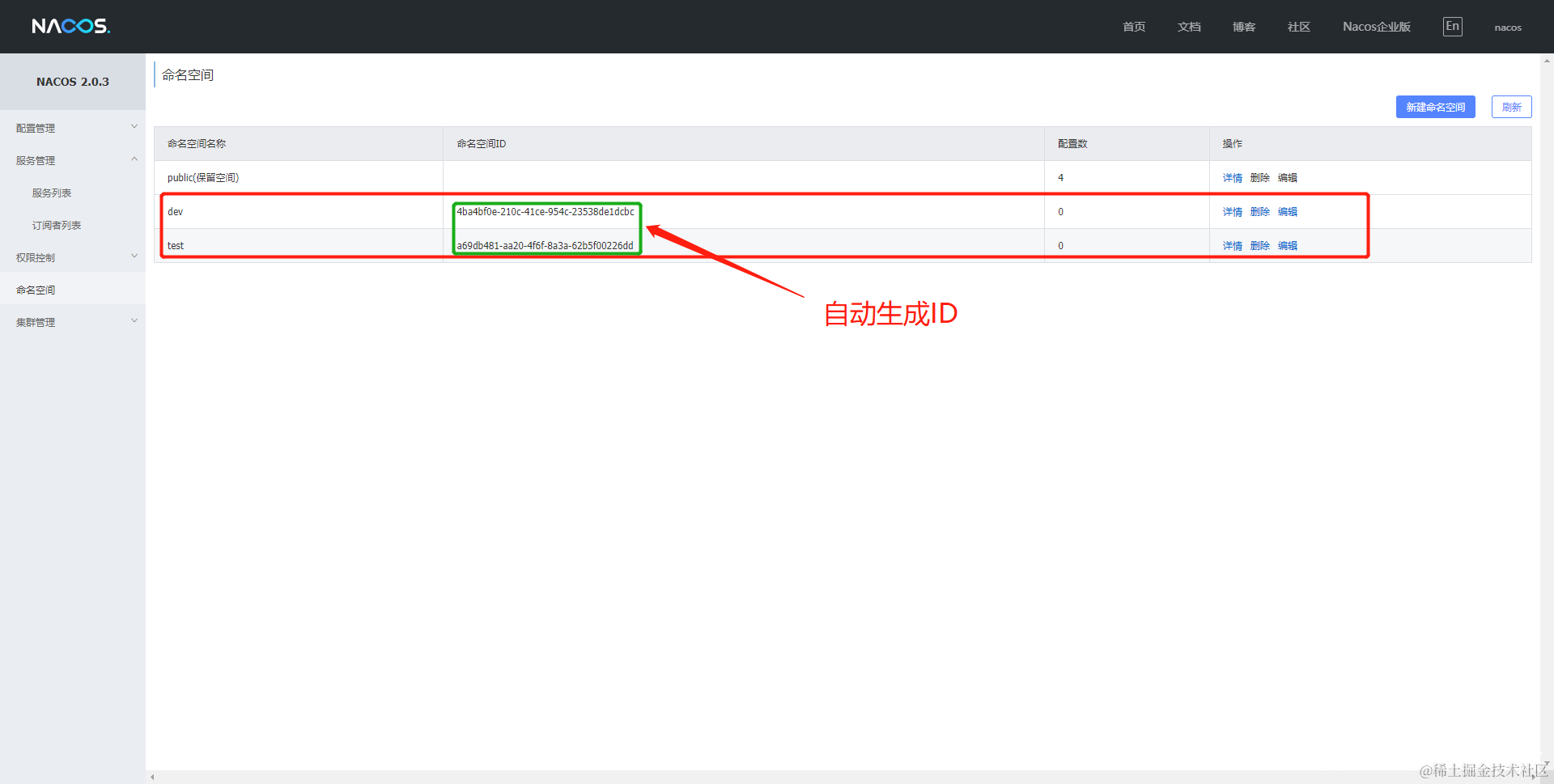Image resolution: width=1554 pixels, height=784 pixels.
Task: Click config count 4 for public
Action: click(x=1060, y=177)
